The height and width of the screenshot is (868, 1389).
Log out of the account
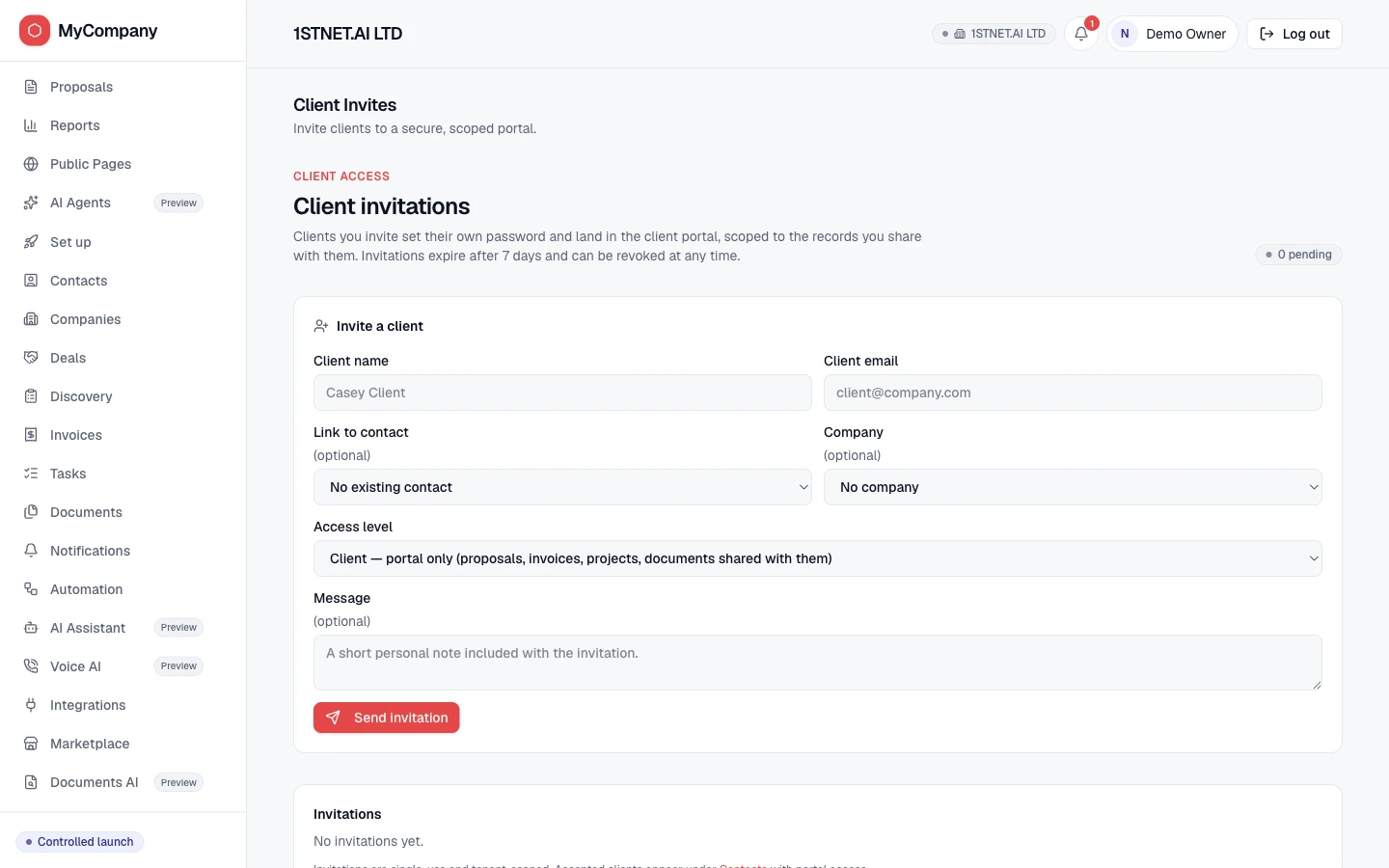(1294, 34)
